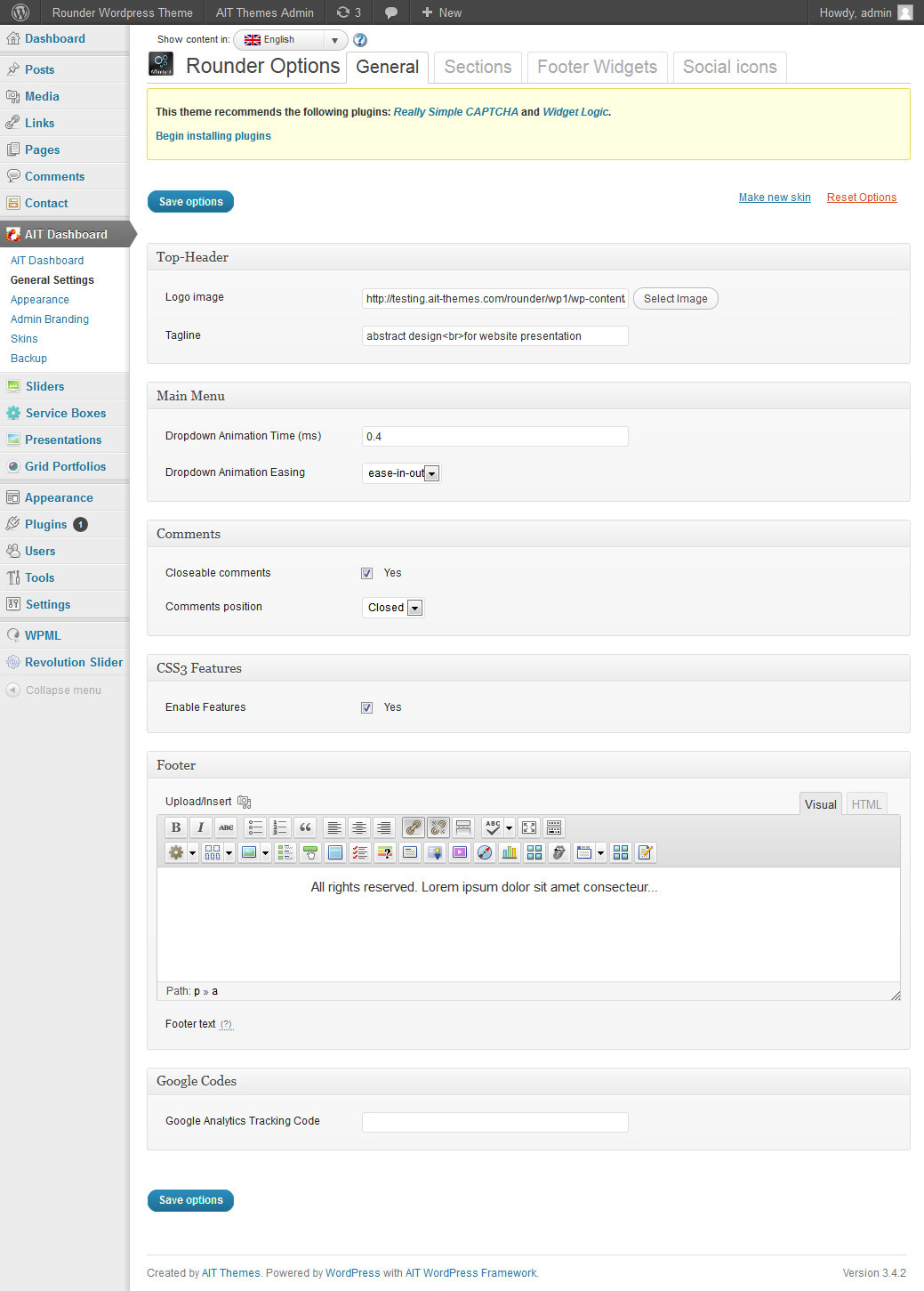Switch to the Footer Widgets tab
This screenshot has height=1291, width=924.
point(597,67)
